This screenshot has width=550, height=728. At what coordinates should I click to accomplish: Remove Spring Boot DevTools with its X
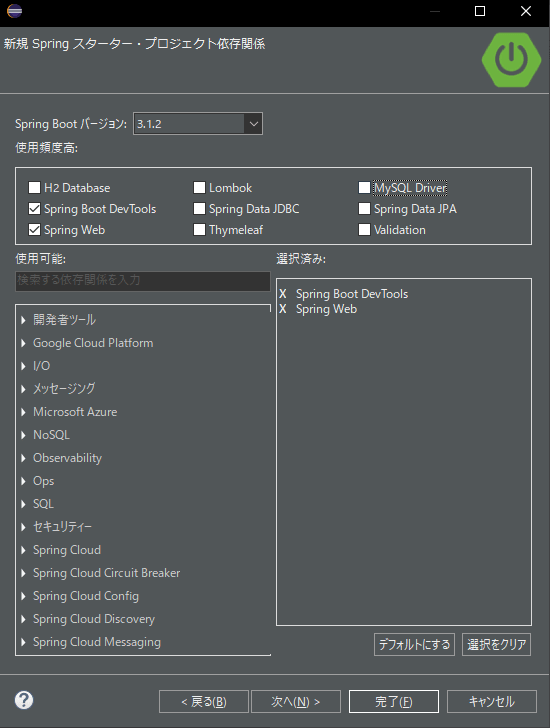(283, 294)
